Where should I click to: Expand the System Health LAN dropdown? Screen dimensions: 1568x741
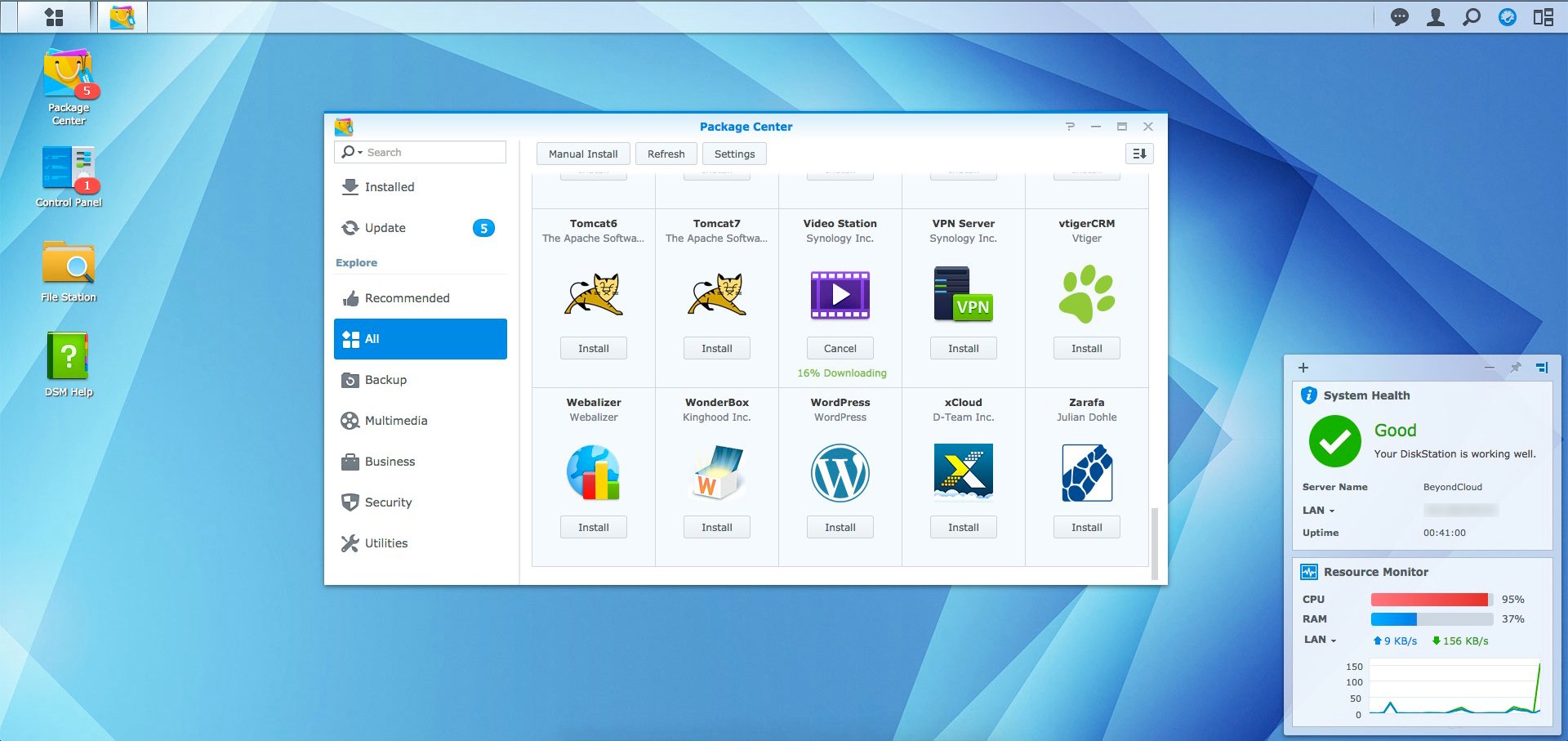click(1332, 511)
